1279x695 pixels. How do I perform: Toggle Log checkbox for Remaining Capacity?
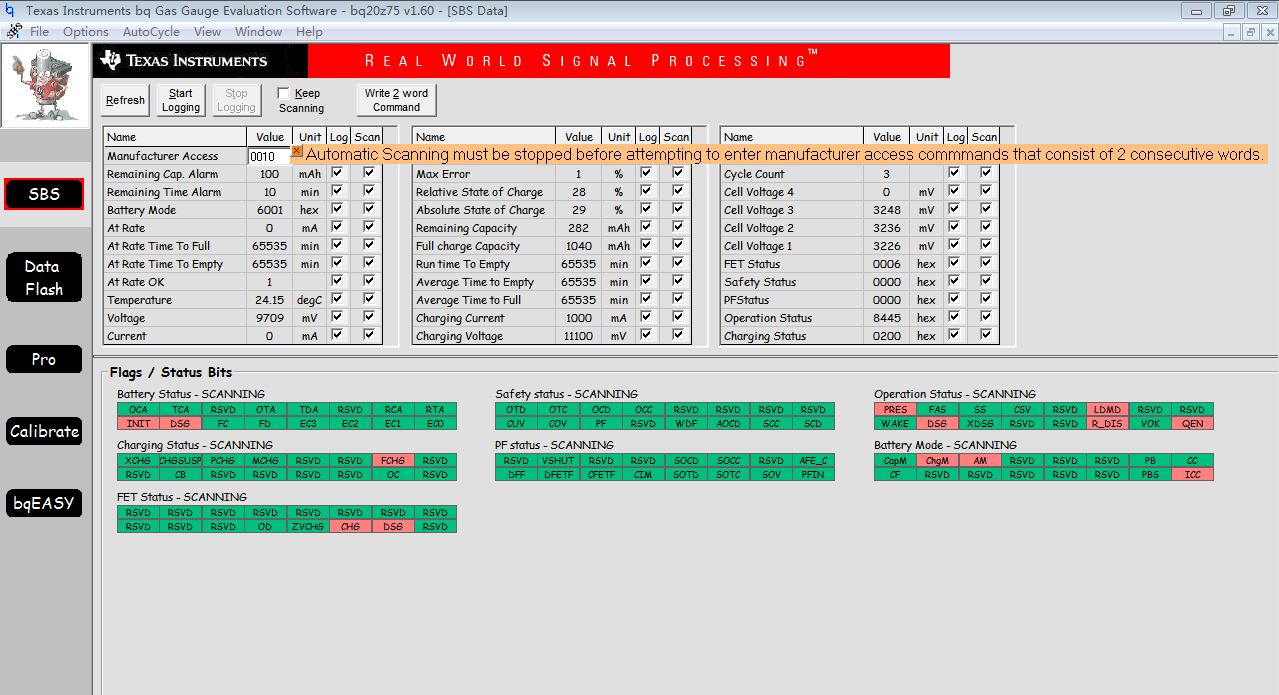pos(647,227)
